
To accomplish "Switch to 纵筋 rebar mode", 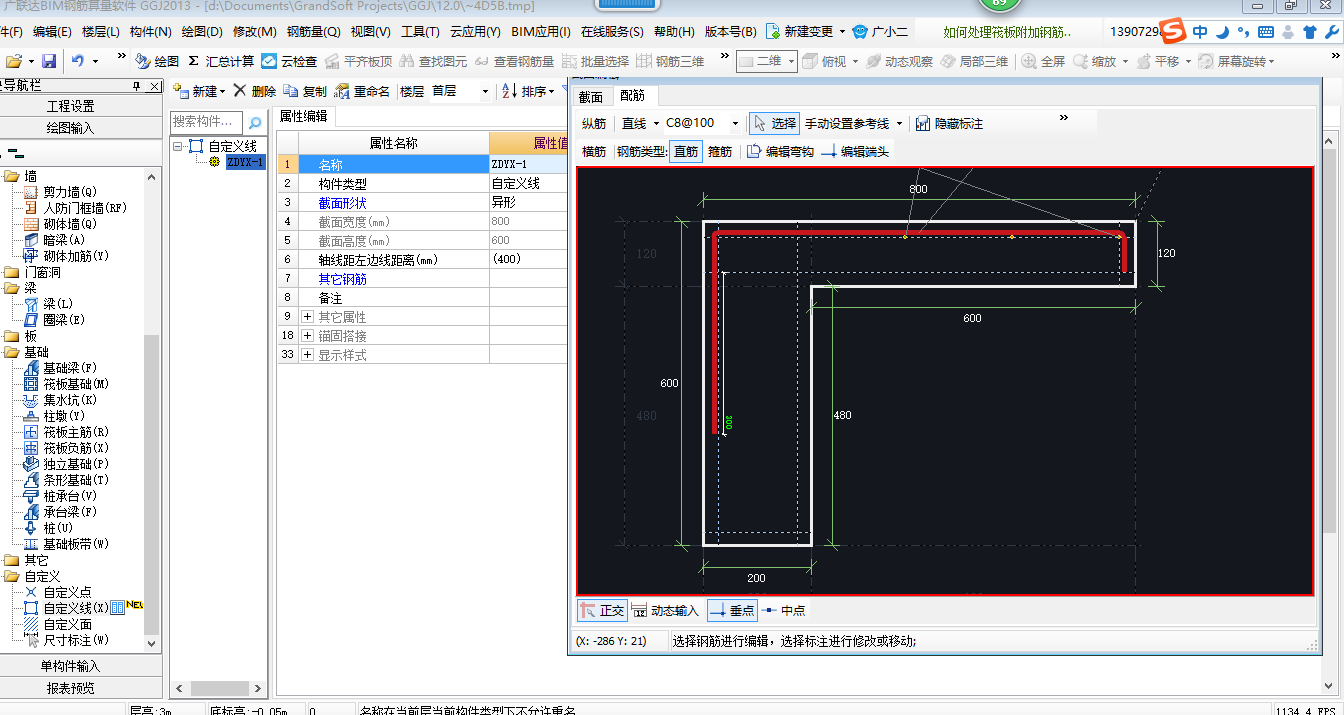I will (x=594, y=124).
